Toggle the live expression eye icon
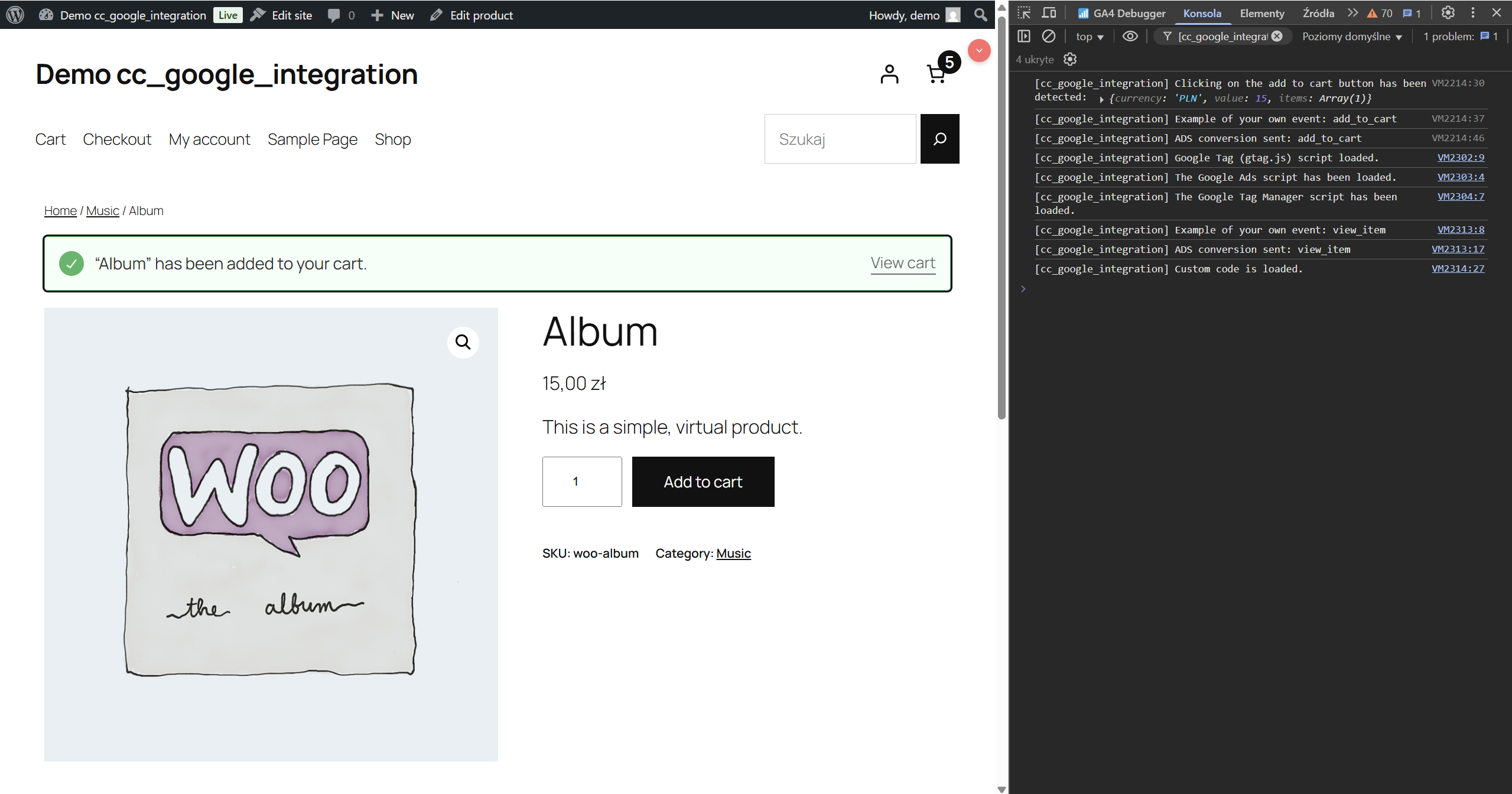Screen dimensions: 1512x794 click(1130, 37)
